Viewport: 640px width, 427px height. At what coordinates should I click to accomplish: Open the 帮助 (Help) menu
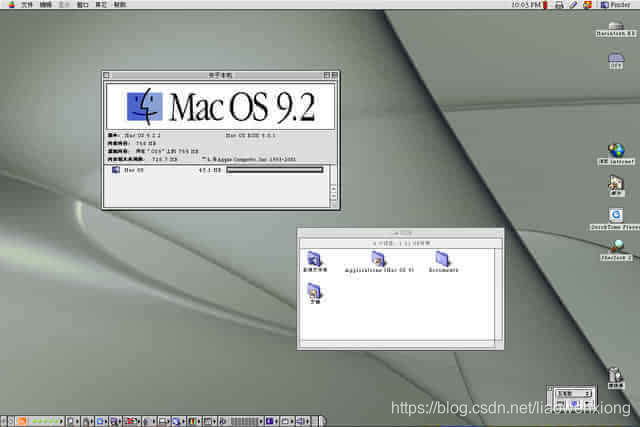[x=120, y=5]
